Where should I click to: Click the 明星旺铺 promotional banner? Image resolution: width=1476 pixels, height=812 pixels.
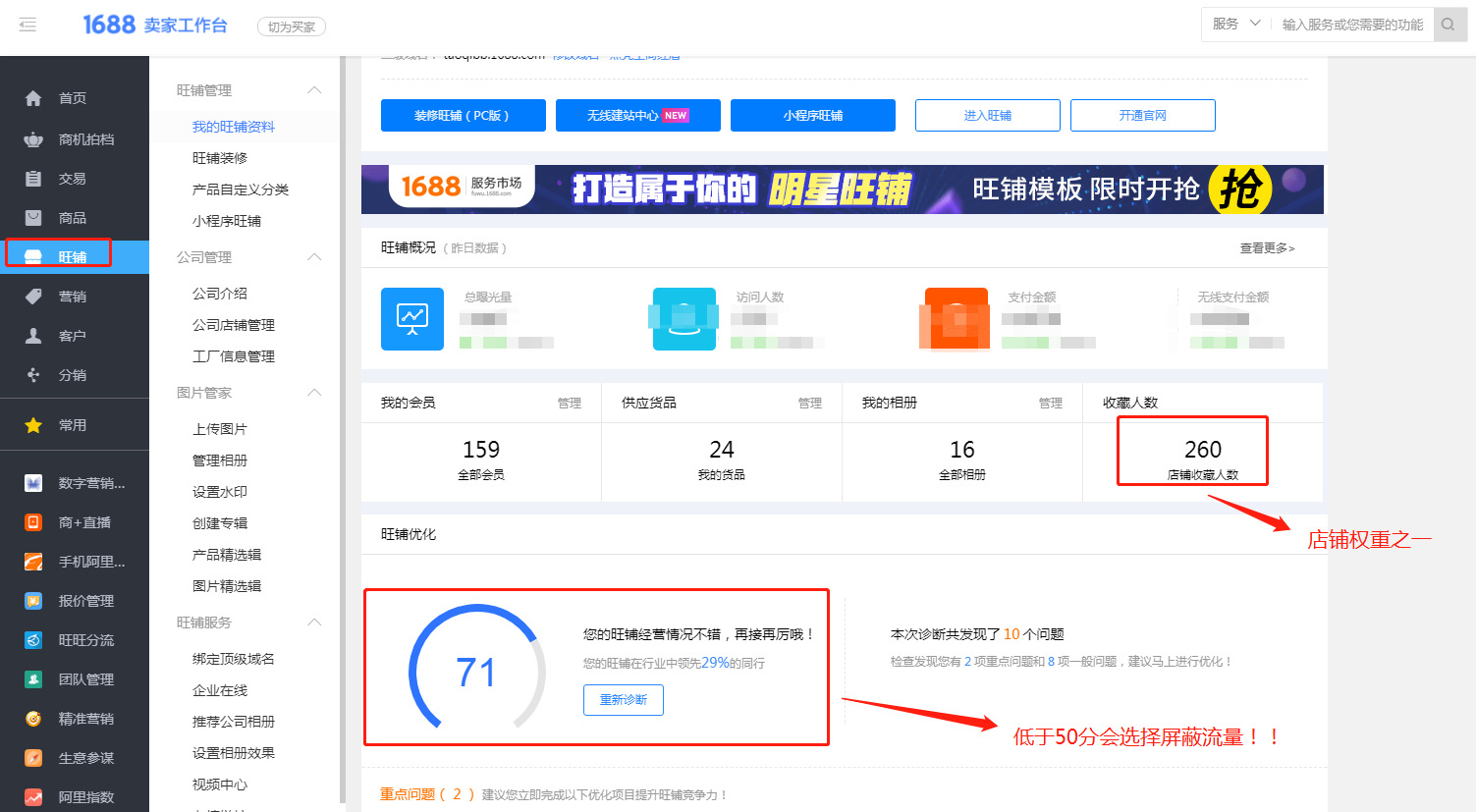click(843, 189)
